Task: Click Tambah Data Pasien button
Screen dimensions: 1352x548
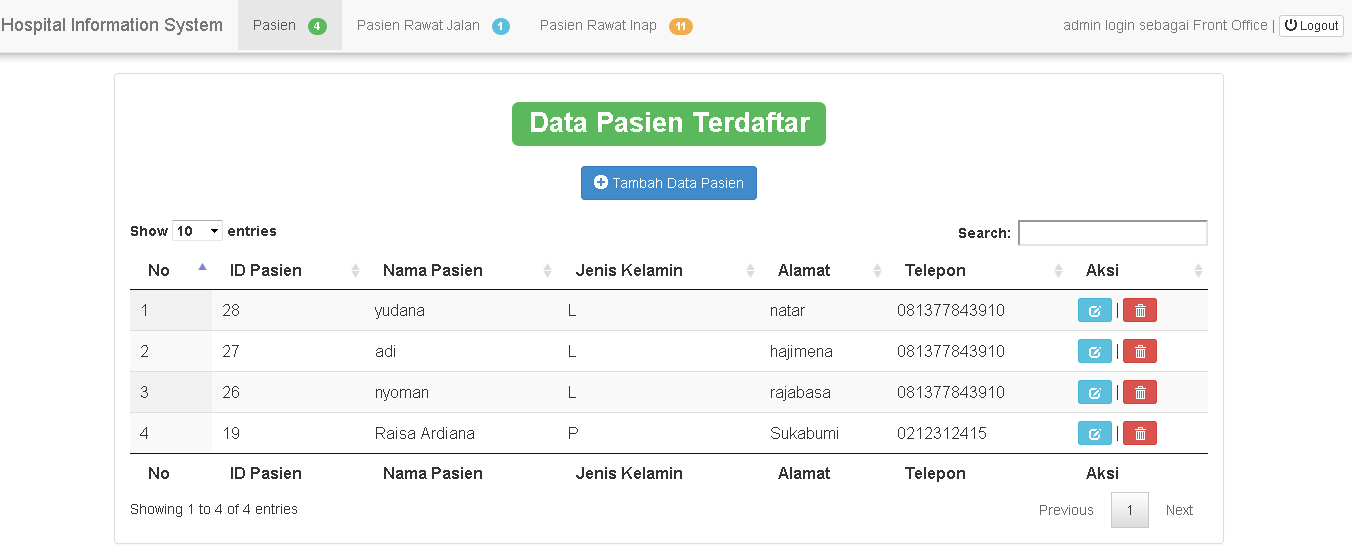Action: point(669,183)
